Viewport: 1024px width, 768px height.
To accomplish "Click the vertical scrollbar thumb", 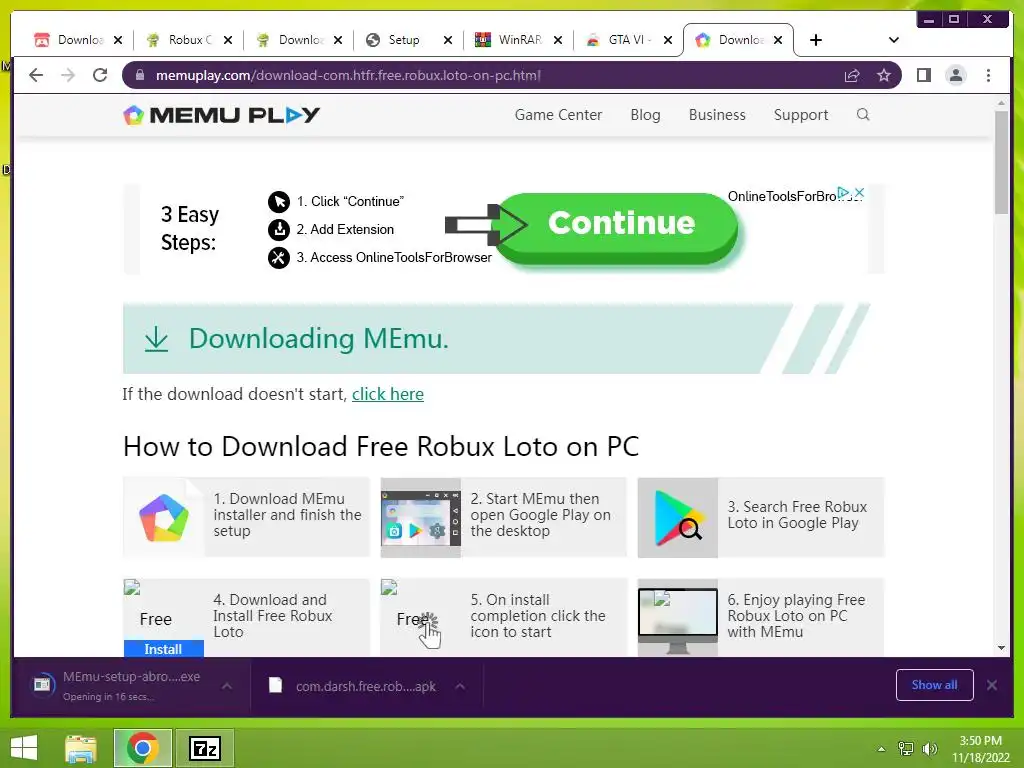I will (x=1001, y=162).
